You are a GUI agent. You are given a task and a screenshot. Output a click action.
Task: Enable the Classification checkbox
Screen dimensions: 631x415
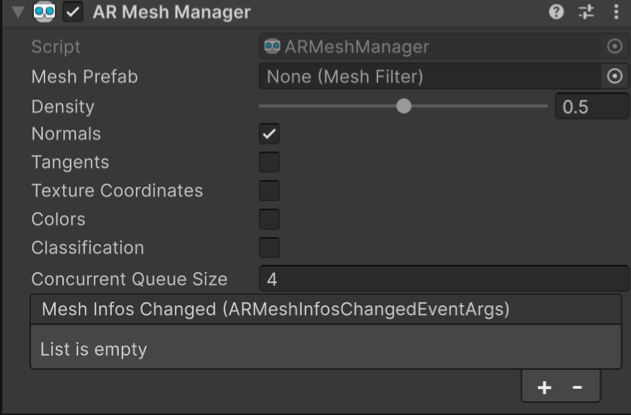[x=269, y=247]
